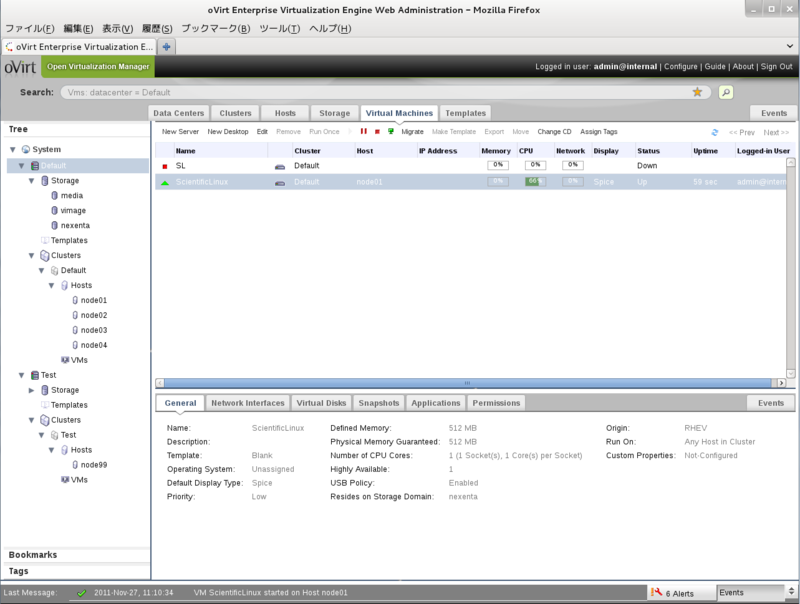Click the alerts flag icon in status bar
800x604 pixels.
click(x=656, y=592)
